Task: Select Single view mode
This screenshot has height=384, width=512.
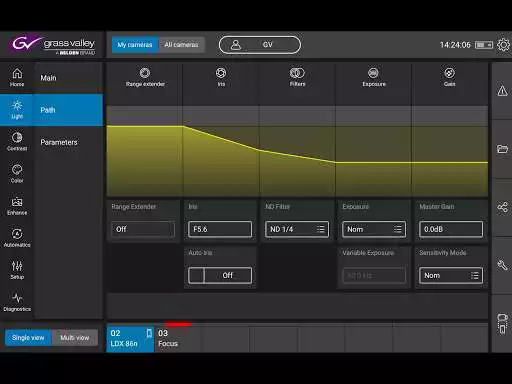Action: point(28,338)
